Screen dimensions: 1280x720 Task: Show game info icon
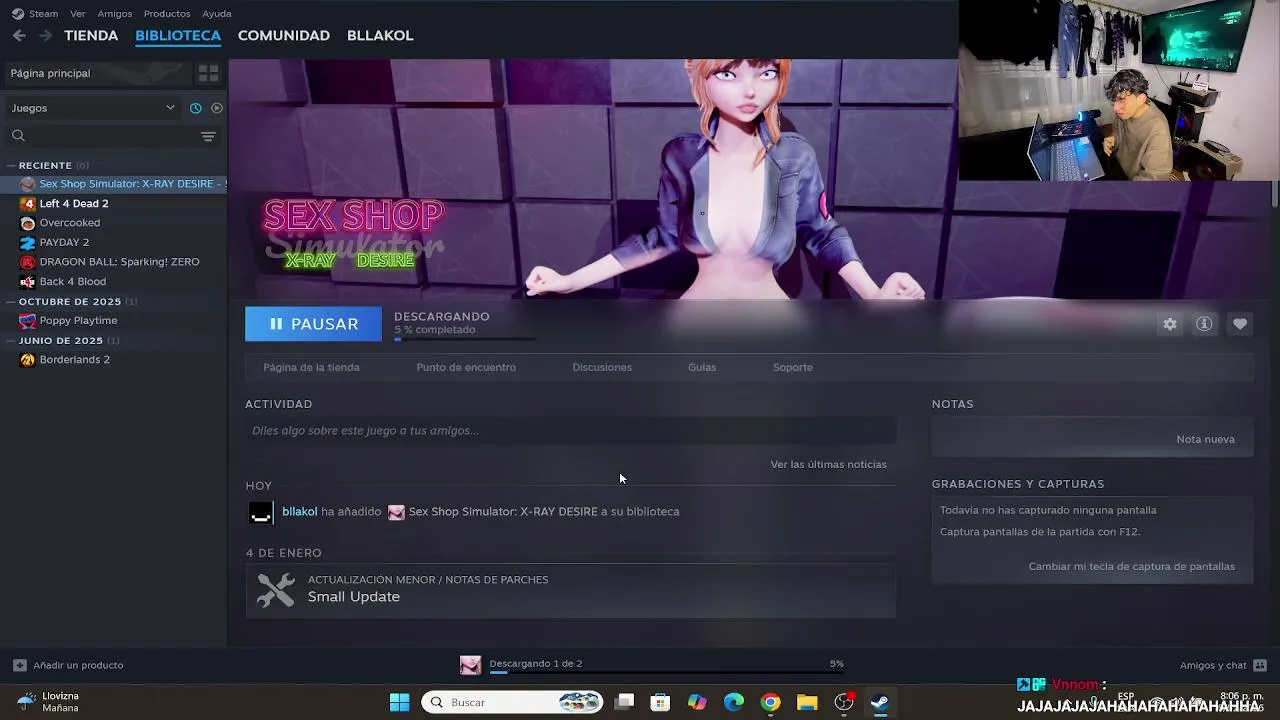[1204, 324]
